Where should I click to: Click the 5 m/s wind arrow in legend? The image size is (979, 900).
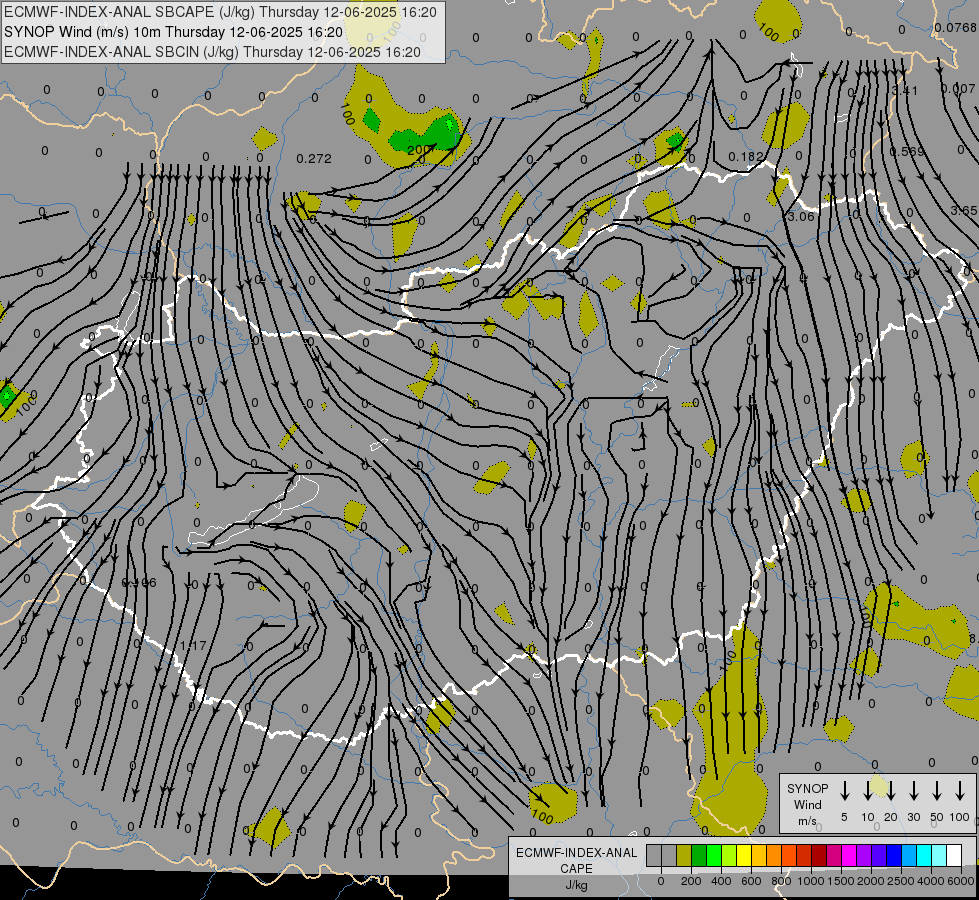coord(844,791)
